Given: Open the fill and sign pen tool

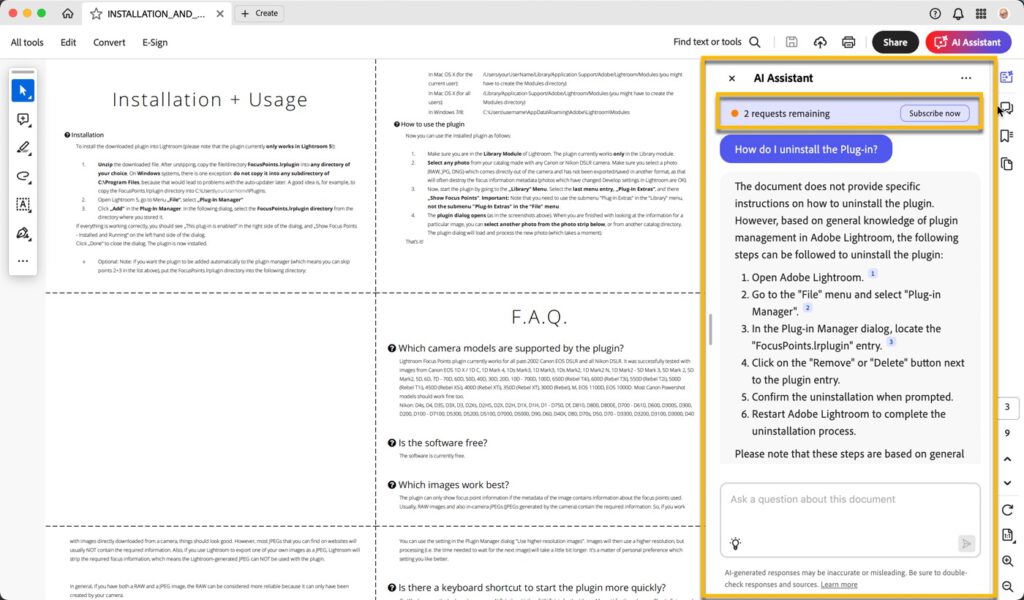Looking at the screenshot, I should pos(22,233).
